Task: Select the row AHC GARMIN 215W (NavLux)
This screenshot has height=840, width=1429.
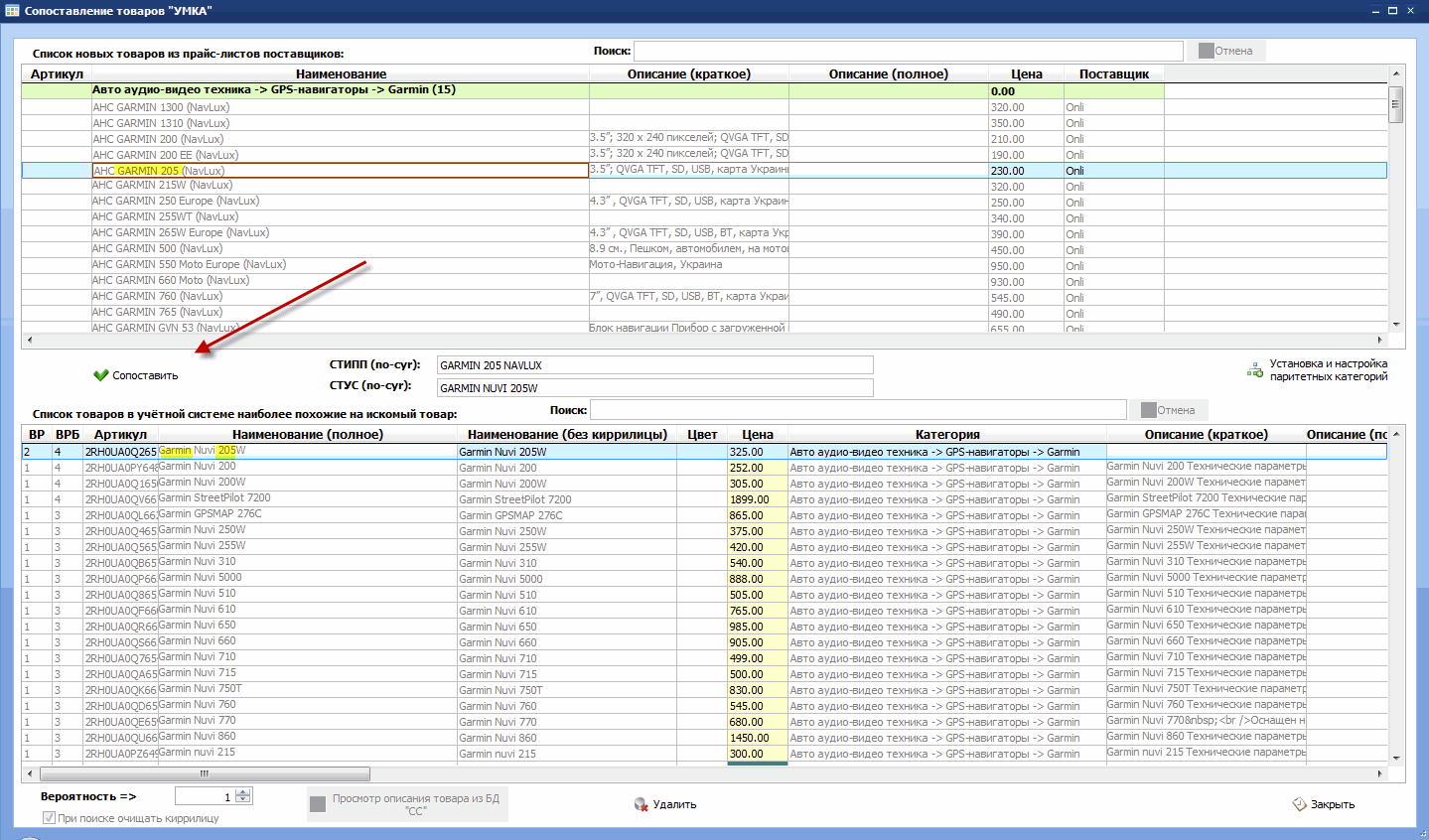Action: 704,186
